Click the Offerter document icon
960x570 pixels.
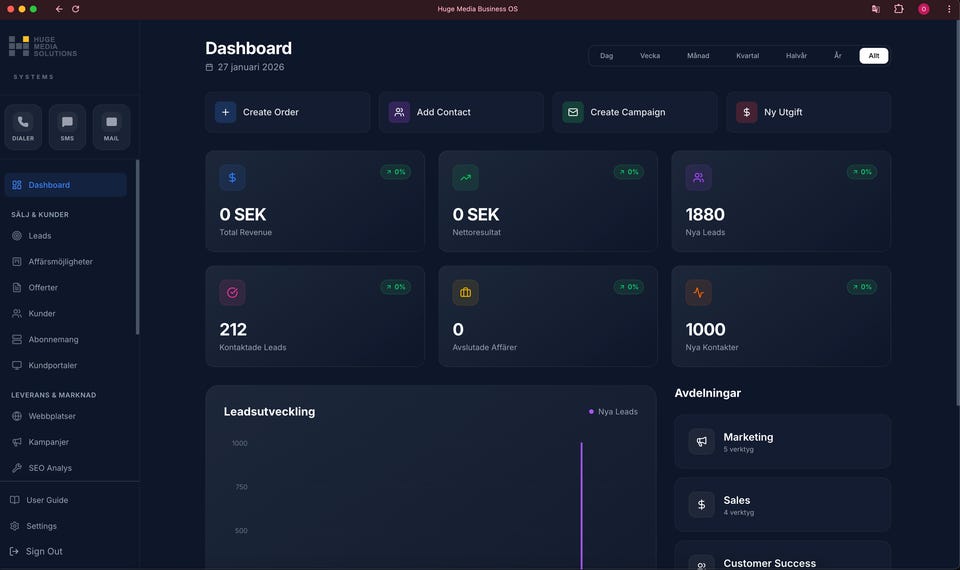click(17, 287)
